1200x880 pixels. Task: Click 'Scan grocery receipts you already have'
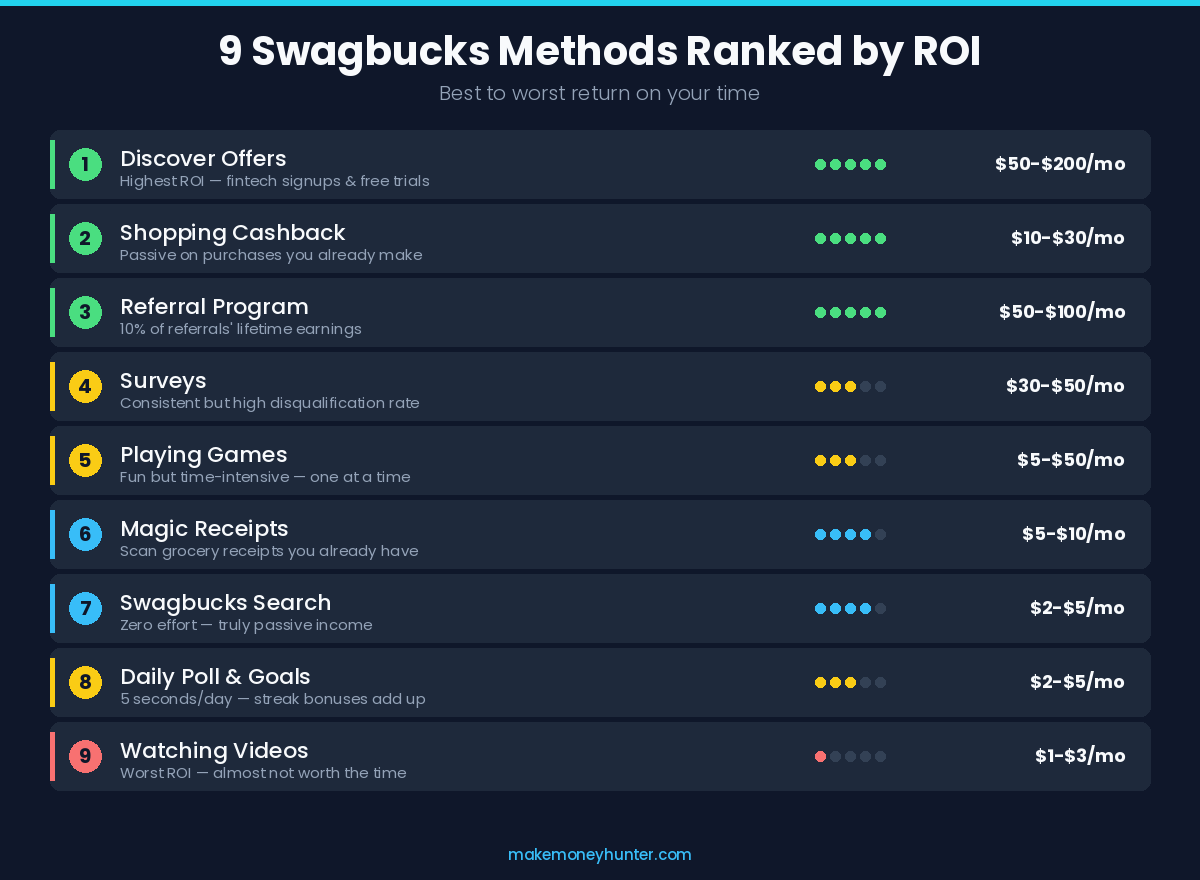[x=269, y=551]
